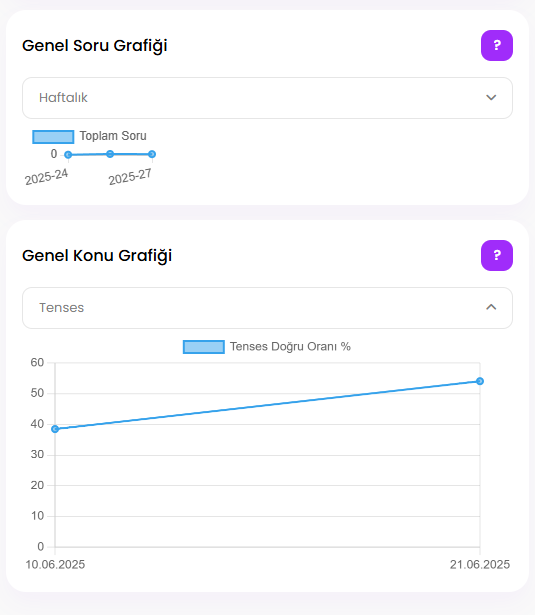
Task: Click the Genel Soru Grafiği heading
Action: 95,45
